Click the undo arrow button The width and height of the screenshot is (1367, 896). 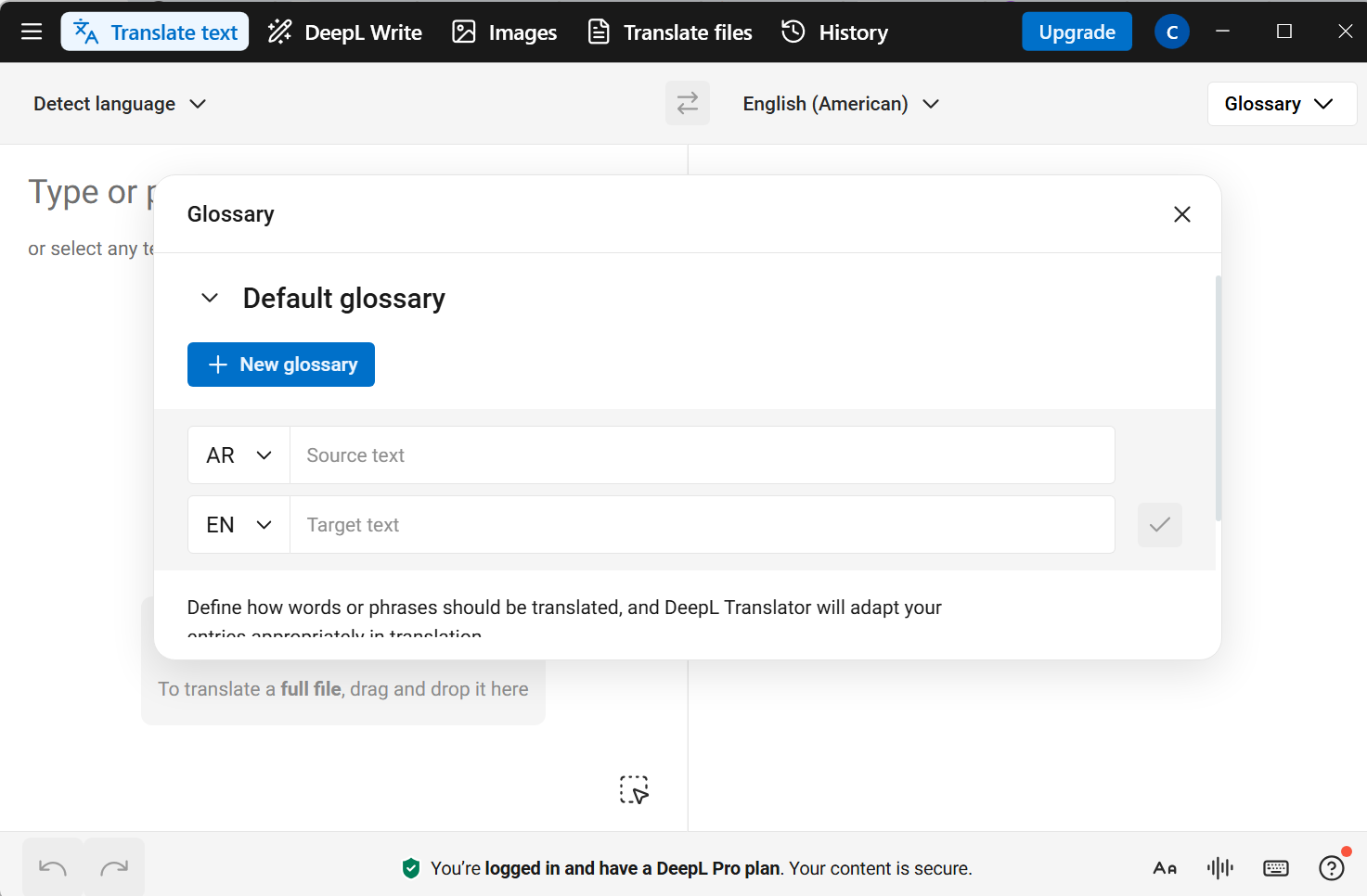(53, 868)
